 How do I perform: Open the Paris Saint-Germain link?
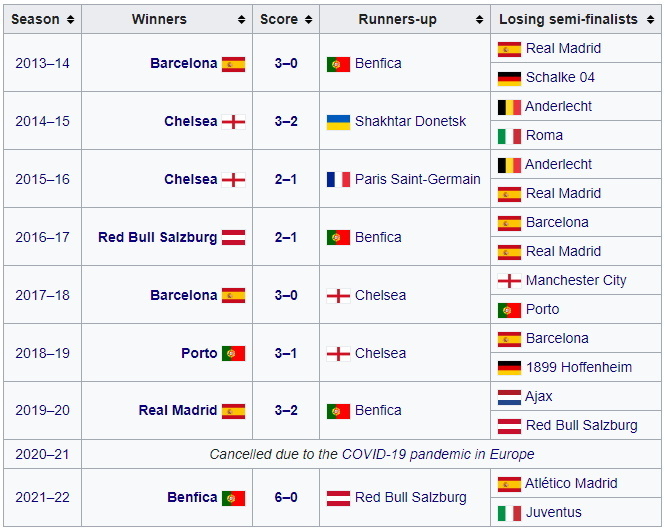417,180
